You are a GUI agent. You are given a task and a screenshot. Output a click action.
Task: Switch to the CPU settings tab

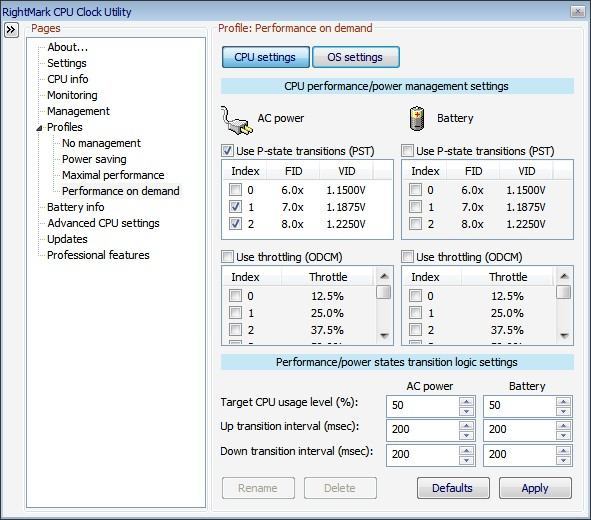(x=265, y=57)
